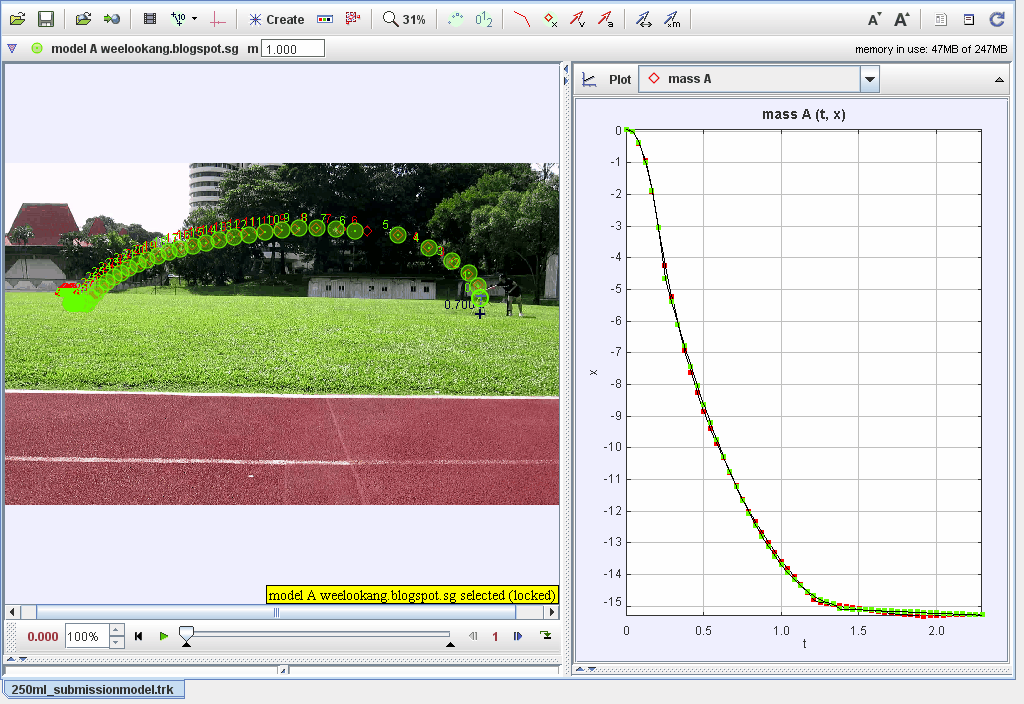Toggle stretch vectors icon

(644, 20)
